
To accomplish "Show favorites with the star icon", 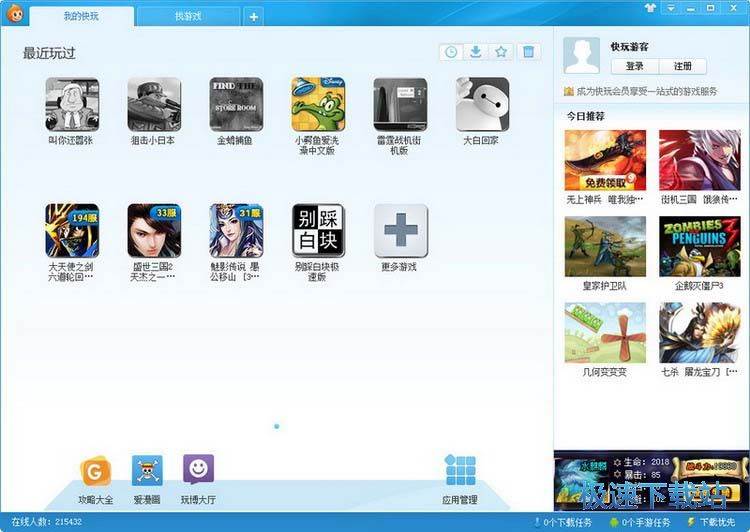I will pyautogui.click(x=502, y=52).
